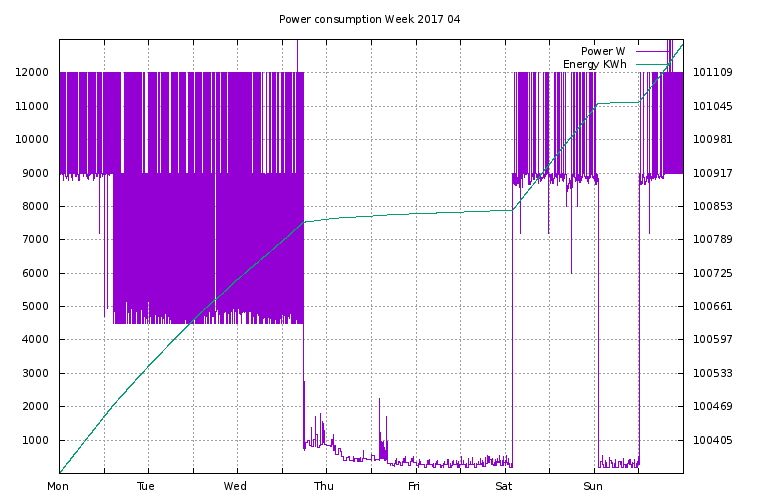The width and height of the screenshot is (768, 500).
Task: Click the 100469 right-axis value
Action: click(x=713, y=406)
